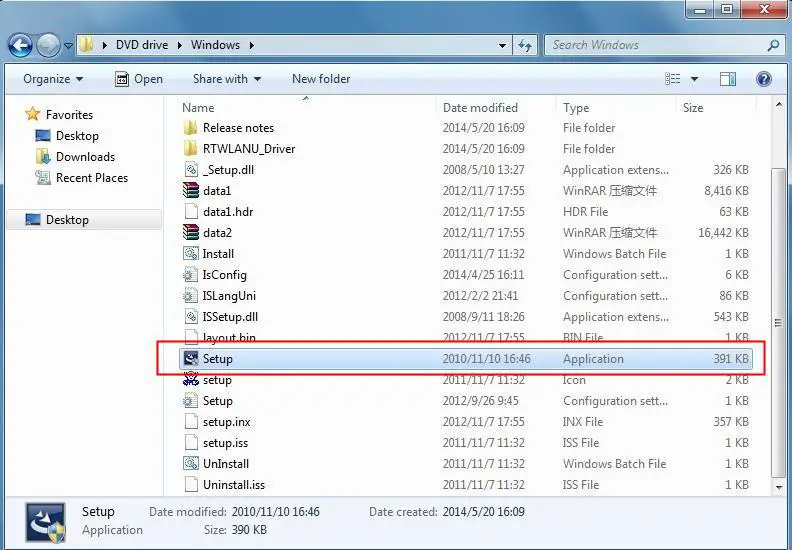Click the folder icon in address bar

[86, 44]
